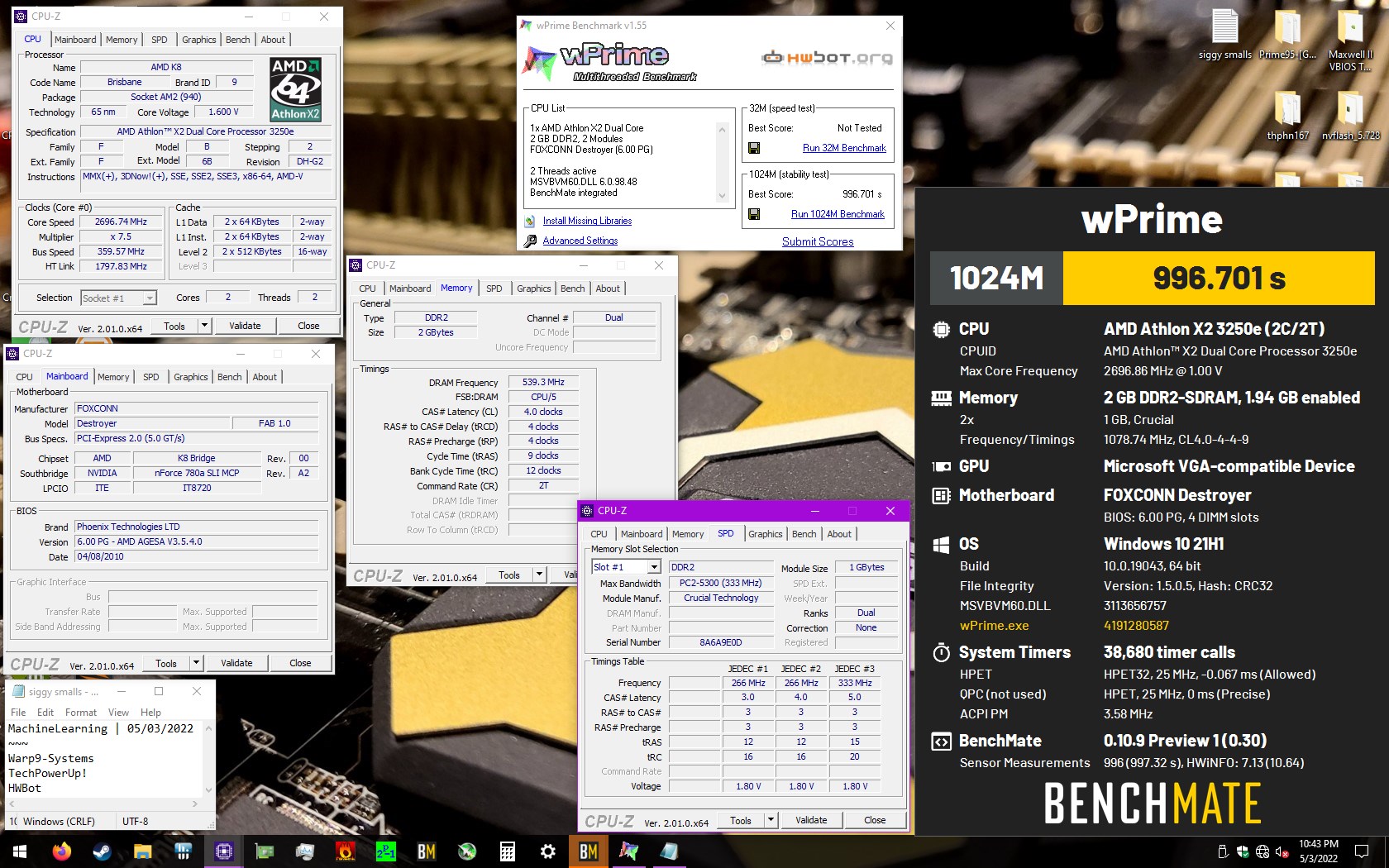Select active BenchMate icon with orange highlight
The width and height of the screenshot is (1389, 868).
589,851
